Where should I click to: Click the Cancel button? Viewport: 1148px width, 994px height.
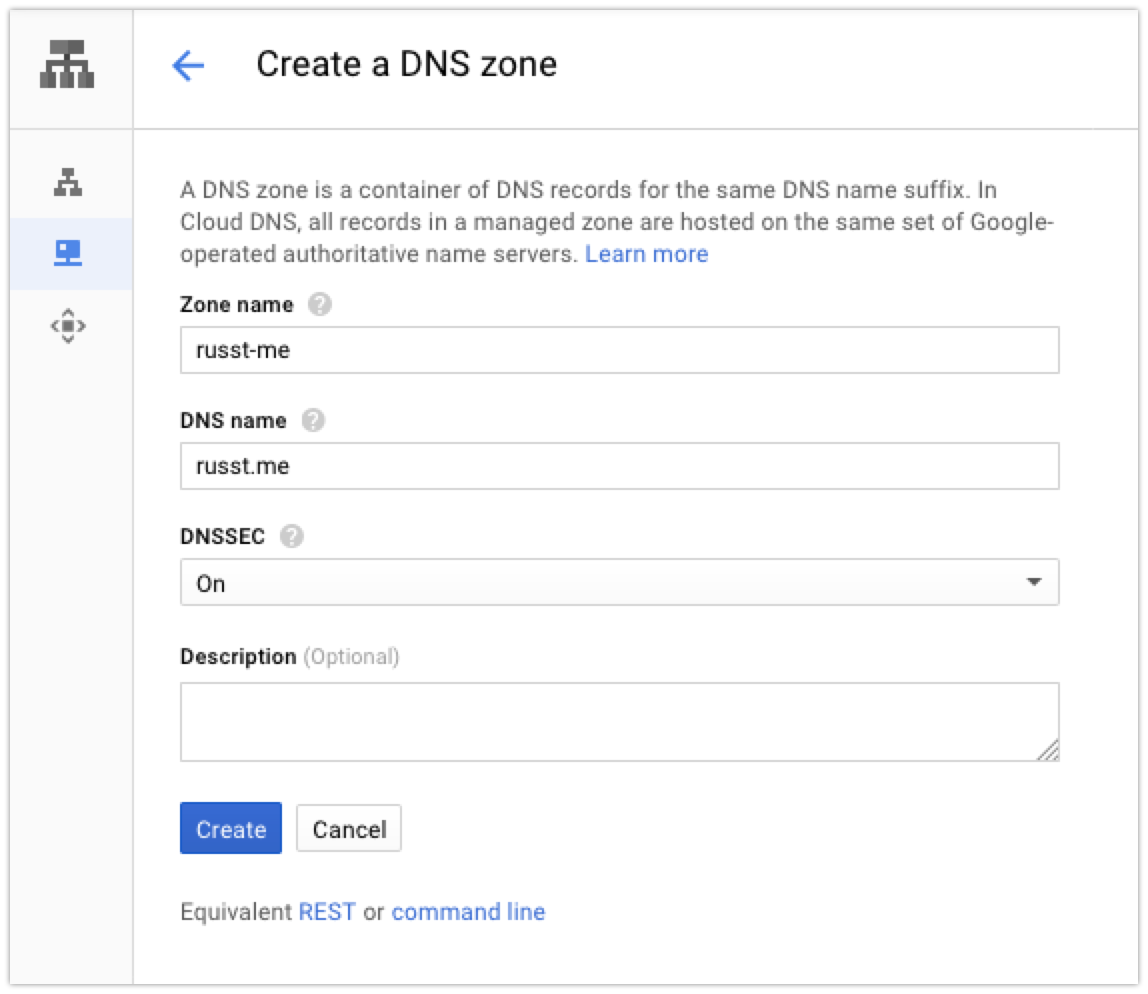[x=349, y=829]
